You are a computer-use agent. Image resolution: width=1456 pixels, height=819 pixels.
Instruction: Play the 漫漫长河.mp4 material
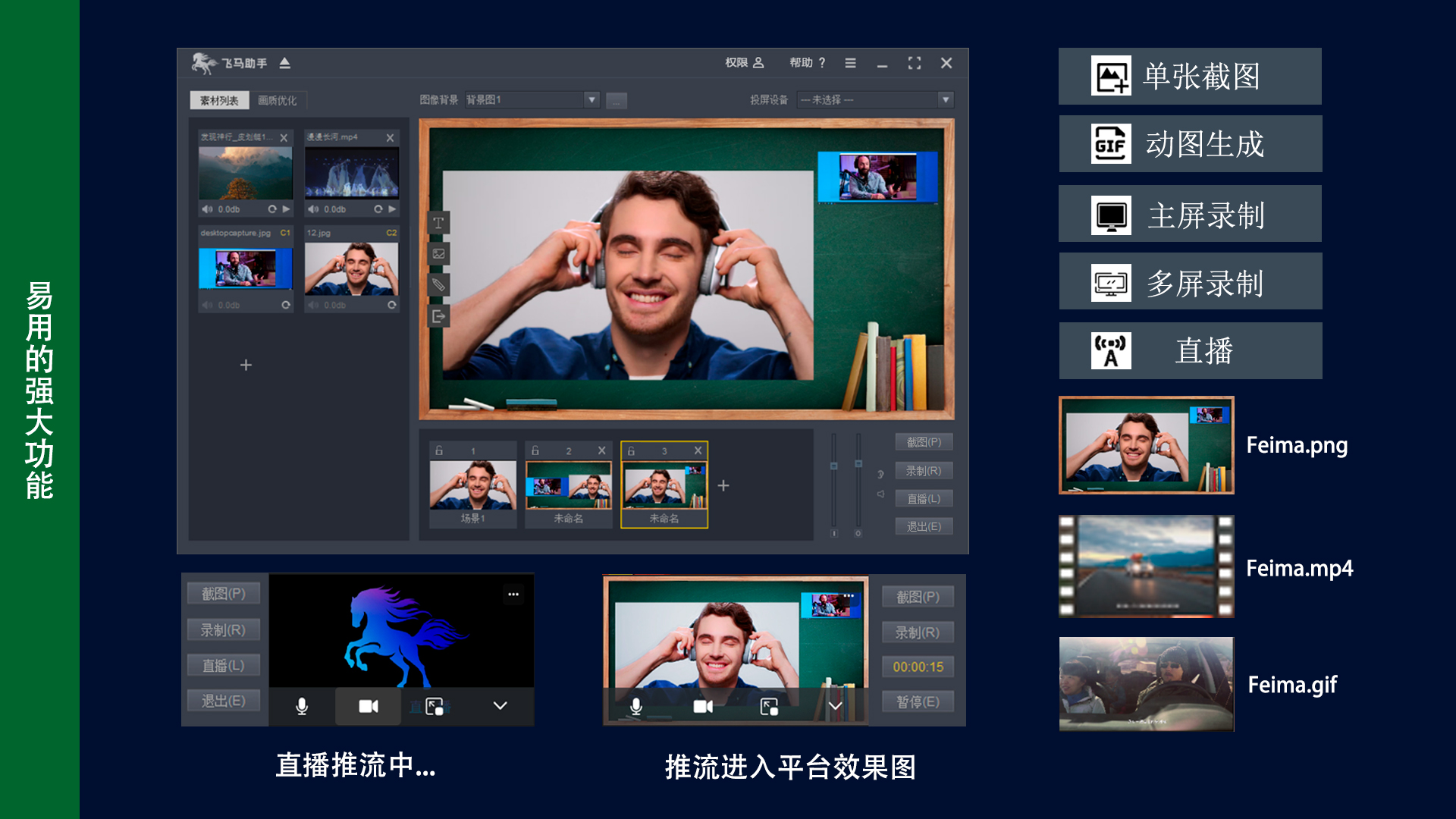click(x=392, y=209)
